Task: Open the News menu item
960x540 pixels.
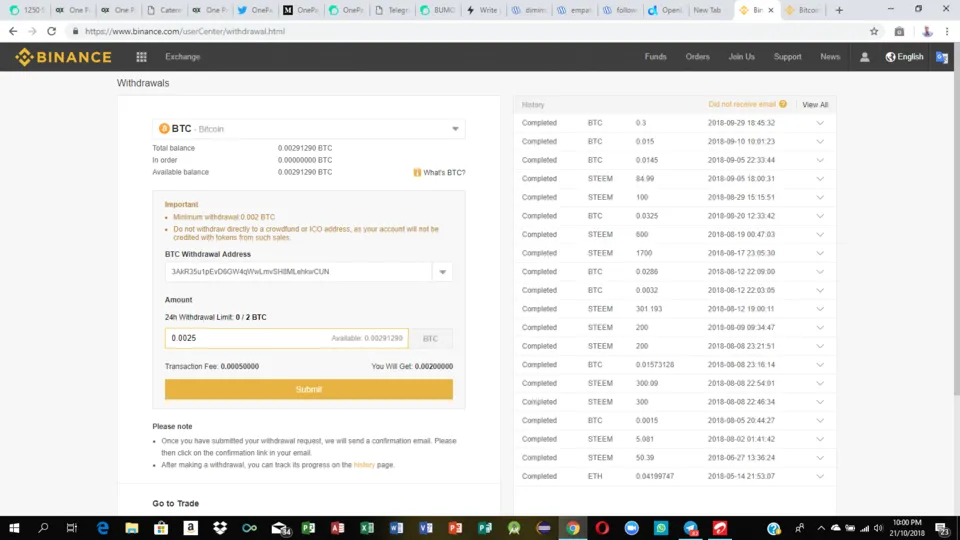Action: 830,57
